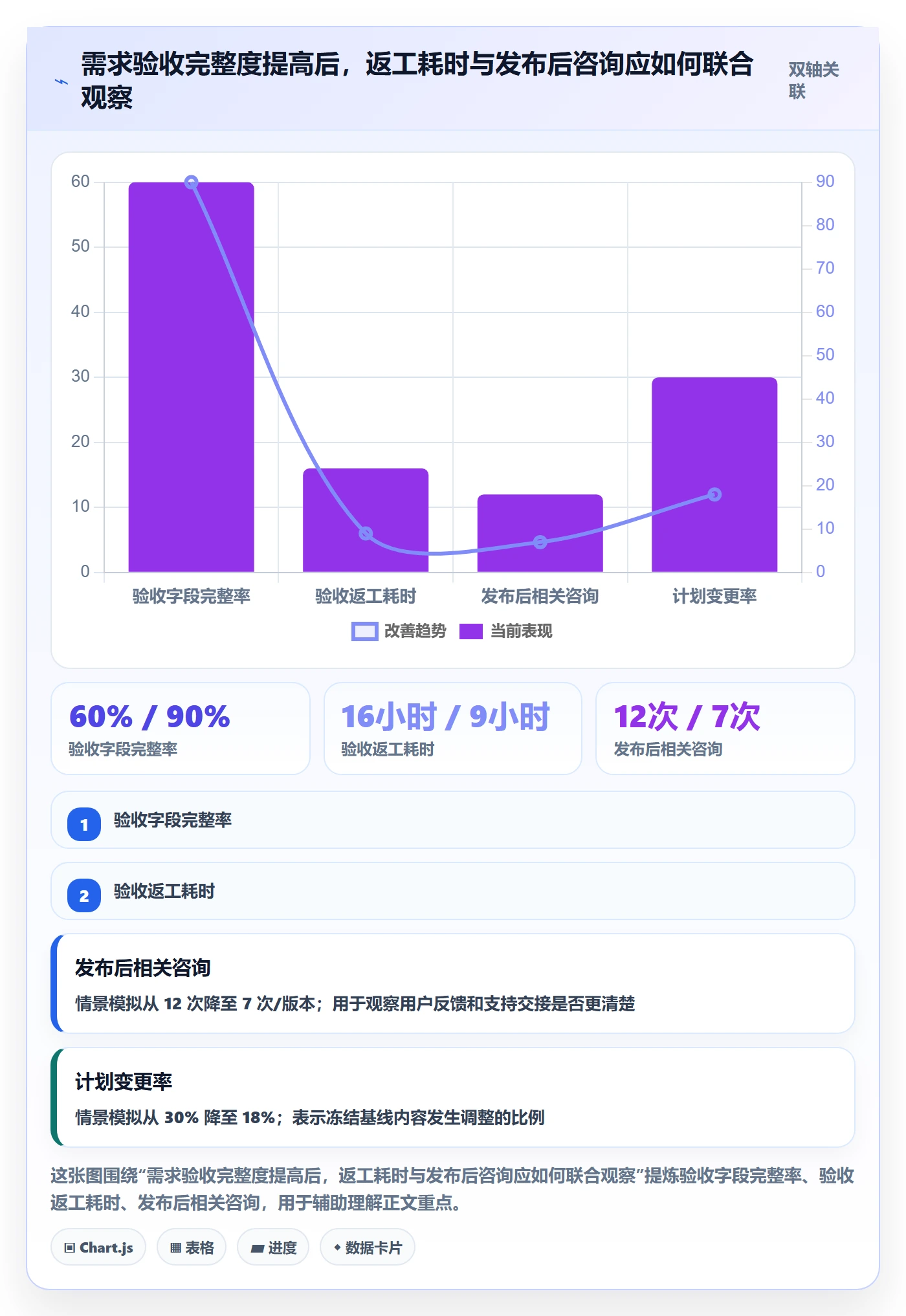Click the text about 12 次降至 7 次
The image size is (906, 1316).
(355, 1003)
